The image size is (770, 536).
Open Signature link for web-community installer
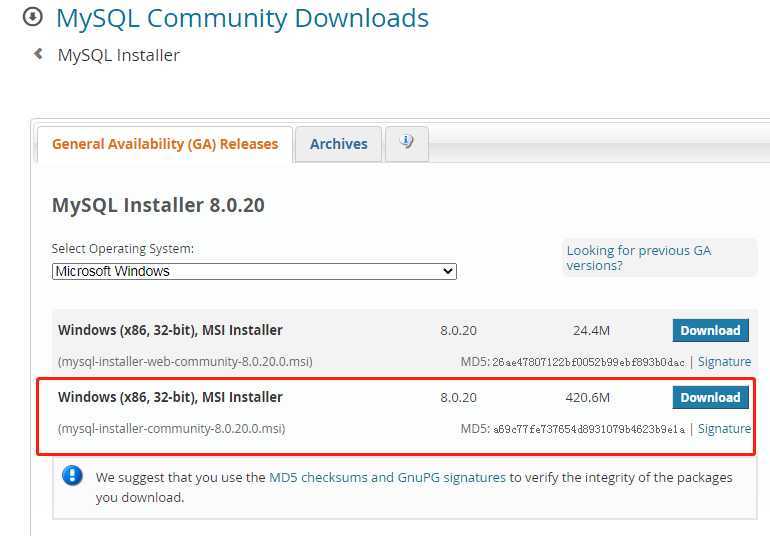724,362
